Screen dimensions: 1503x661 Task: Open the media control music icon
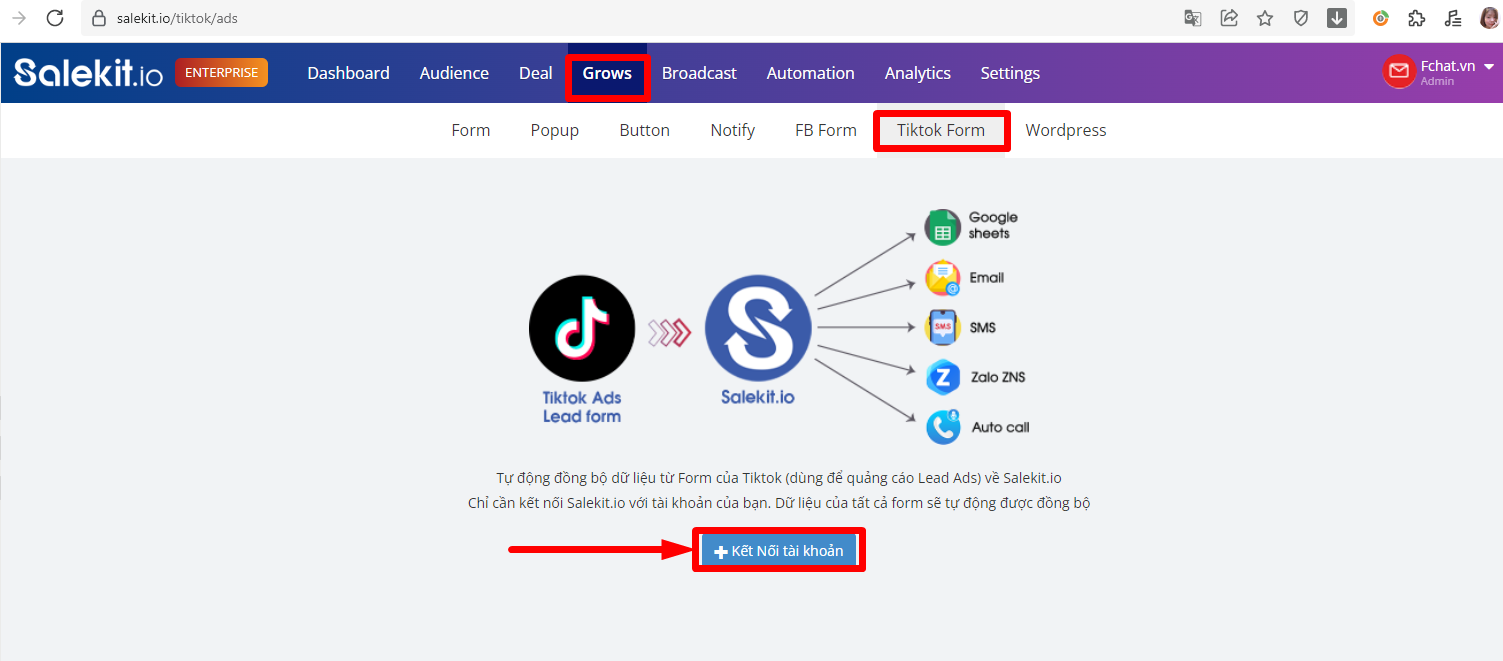point(1453,18)
